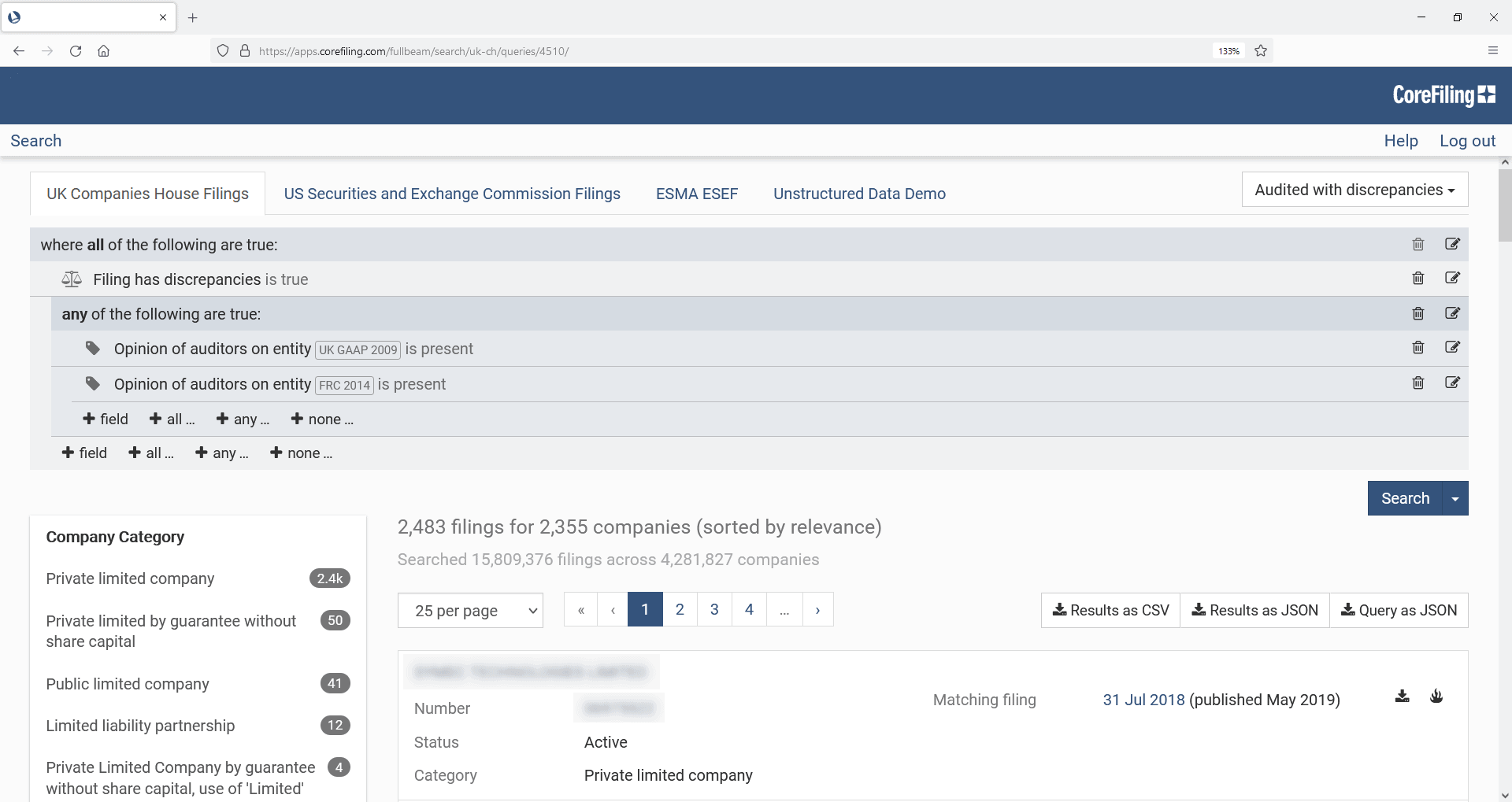Screen dimensions: 1512x802
Task: Delete the UK GAAP 2009 auditor opinion condition
Action: click(1418, 347)
